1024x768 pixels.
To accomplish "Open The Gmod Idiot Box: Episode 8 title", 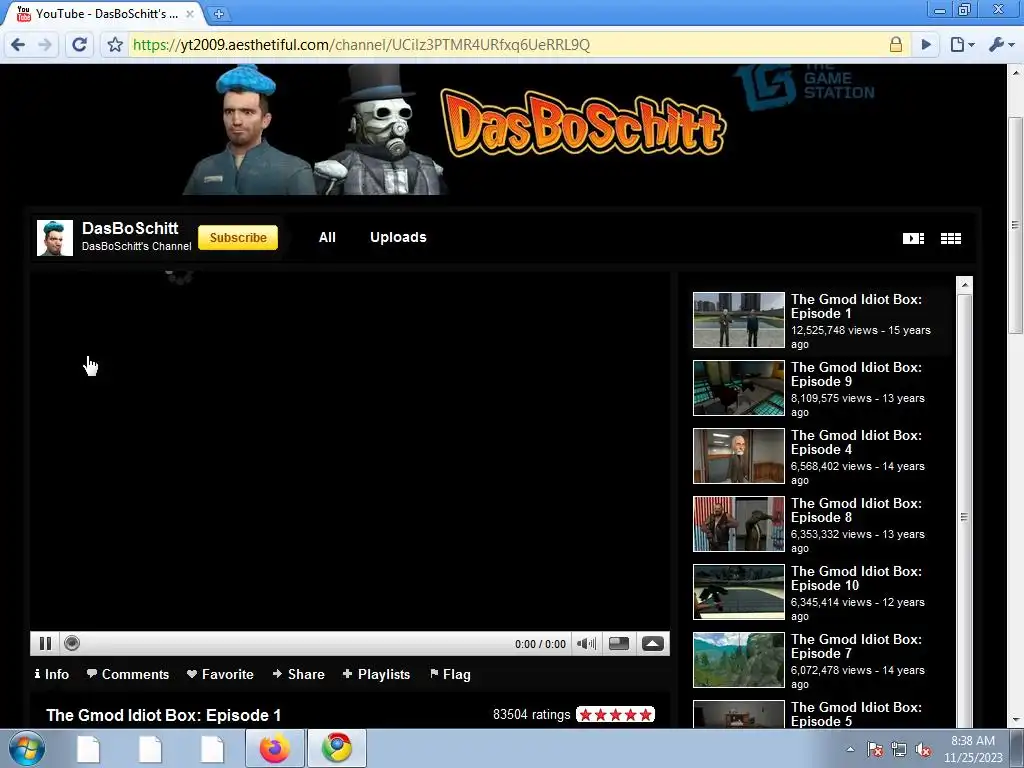I will tap(856, 510).
